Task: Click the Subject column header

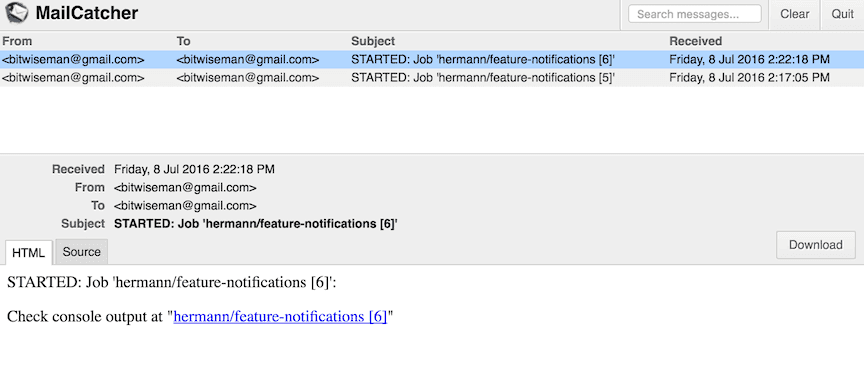Action: (373, 41)
